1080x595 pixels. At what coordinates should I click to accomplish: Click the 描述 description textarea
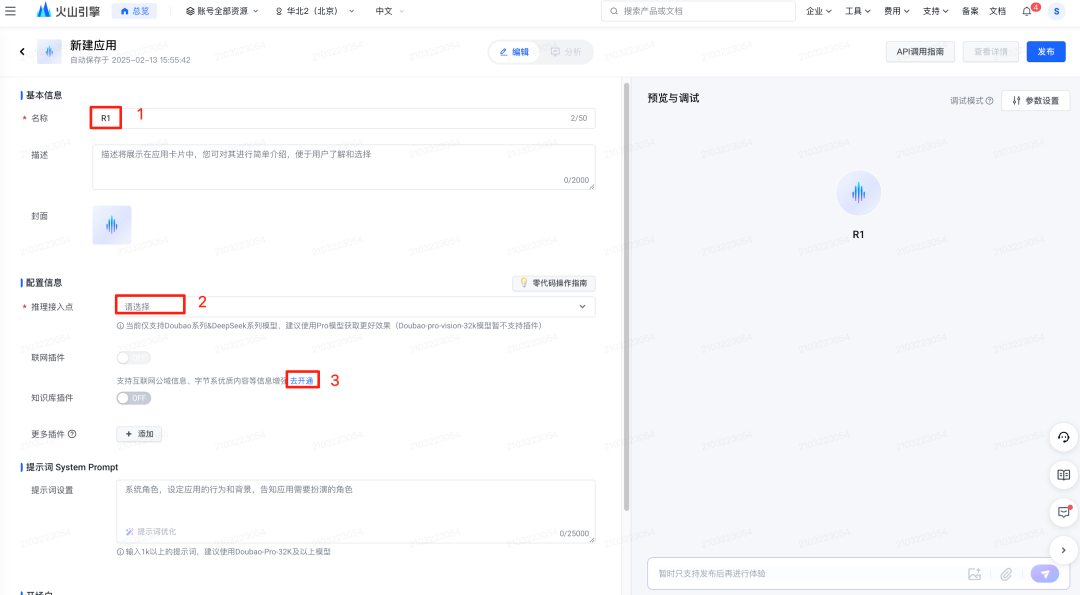pyautogui.click(x=343, y=167)
